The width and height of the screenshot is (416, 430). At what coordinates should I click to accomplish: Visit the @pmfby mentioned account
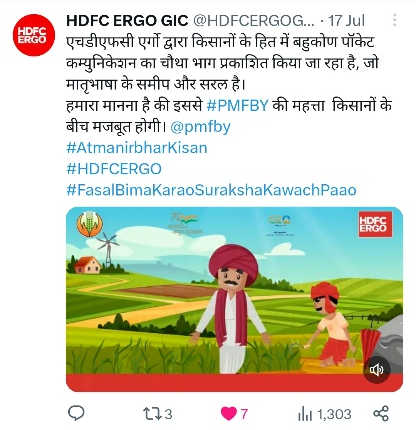click(200, 127)
